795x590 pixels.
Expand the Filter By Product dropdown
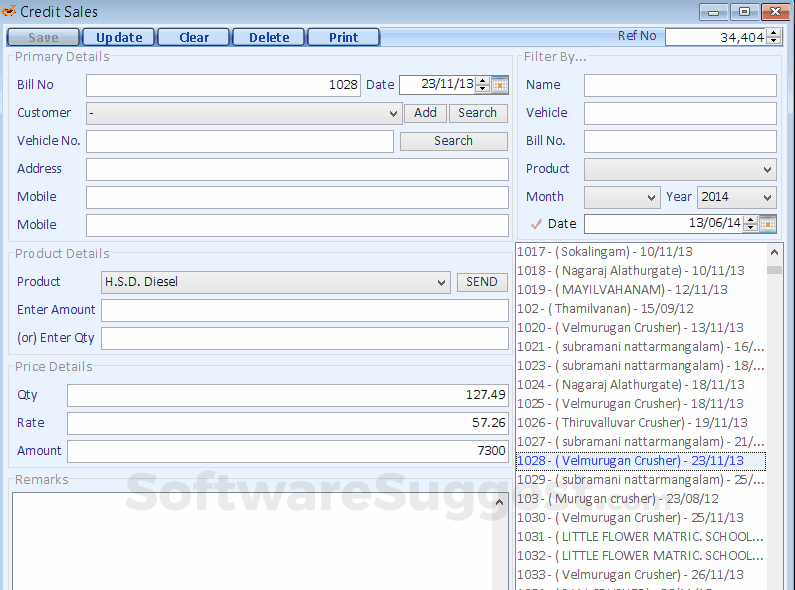767,169
